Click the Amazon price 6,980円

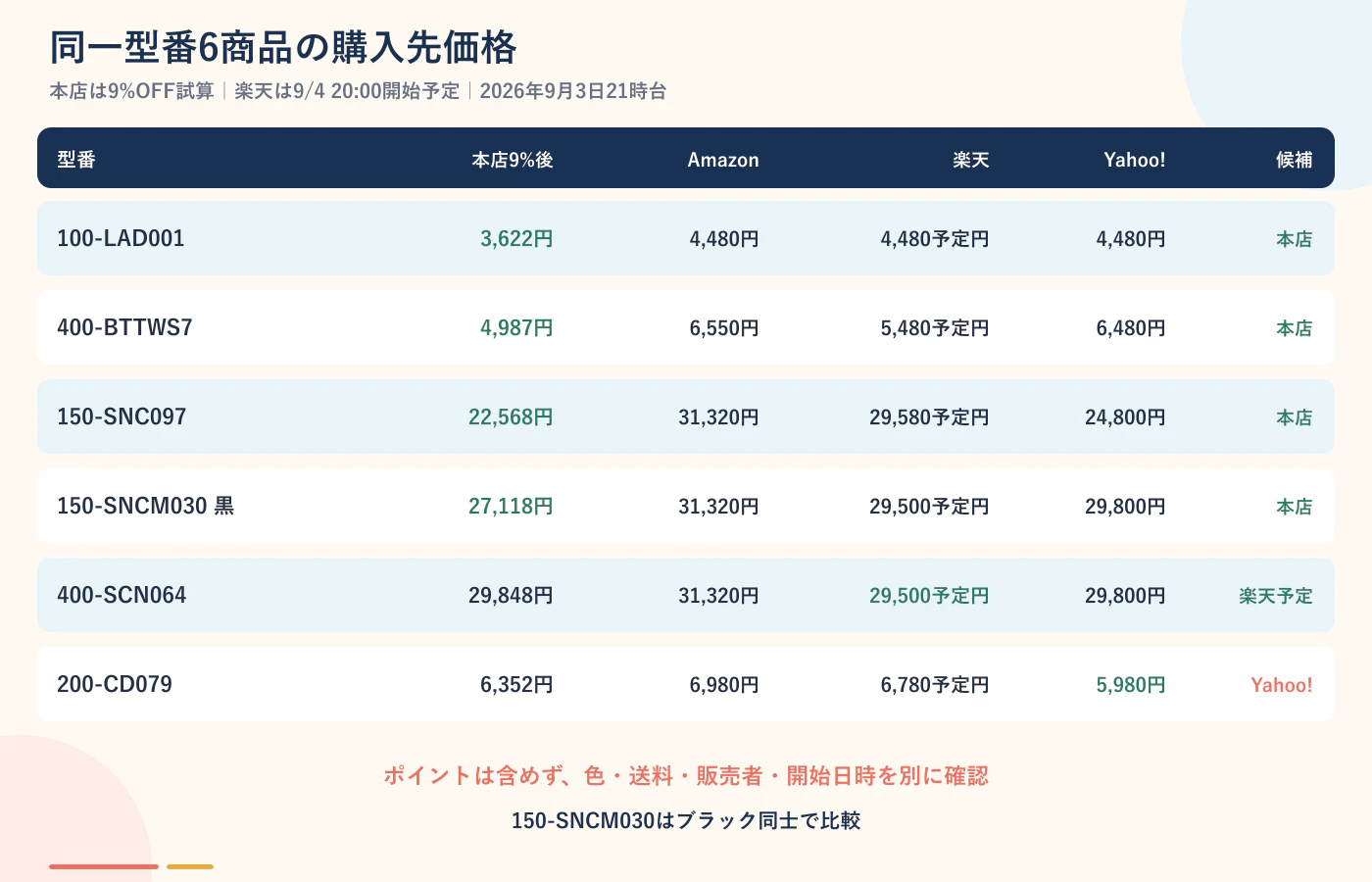[724, 685]
